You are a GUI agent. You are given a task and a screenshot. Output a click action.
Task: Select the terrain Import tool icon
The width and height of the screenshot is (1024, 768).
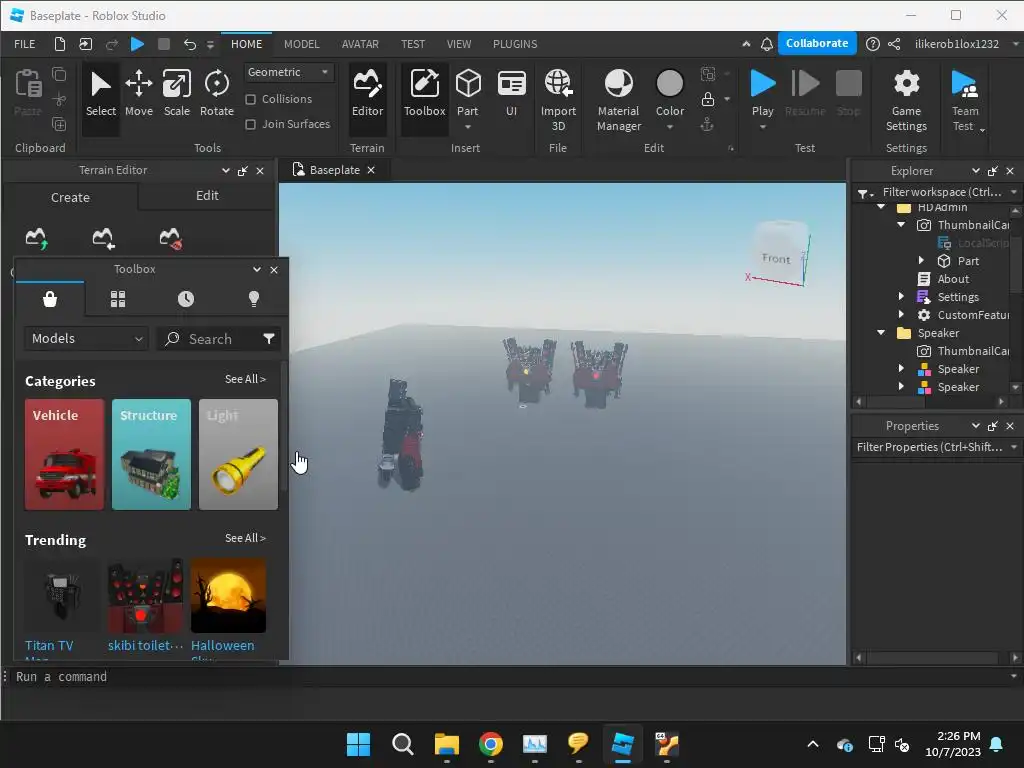coord(103,238)
